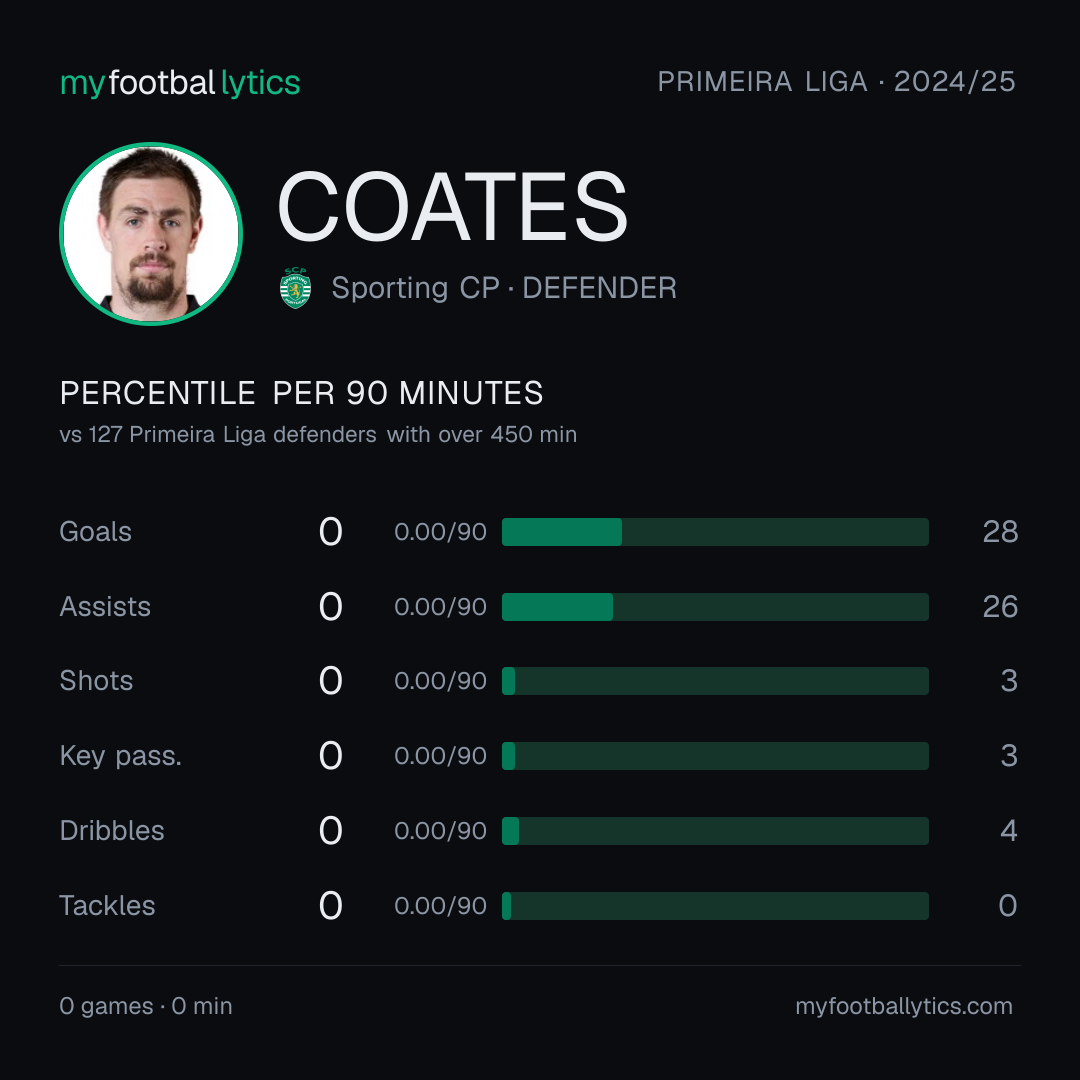Click the Primeira Liga 2024/25 label
The image size is (1080, 1080).
point(836,82)
